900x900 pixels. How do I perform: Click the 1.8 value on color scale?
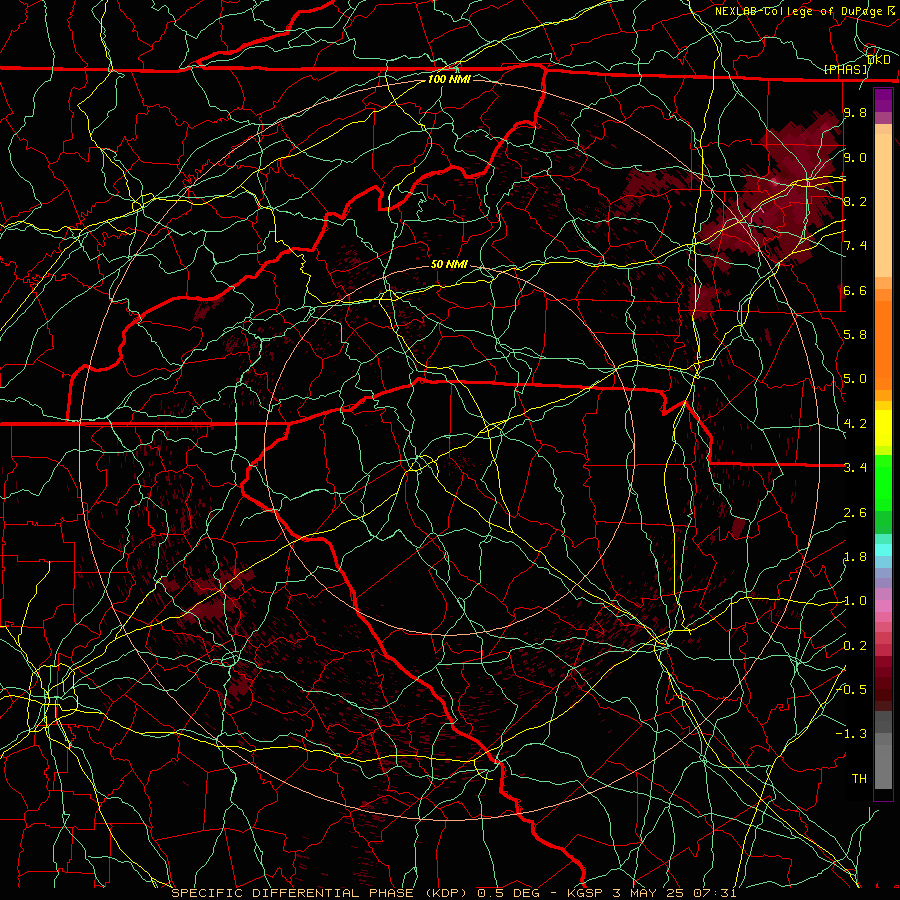855,557
